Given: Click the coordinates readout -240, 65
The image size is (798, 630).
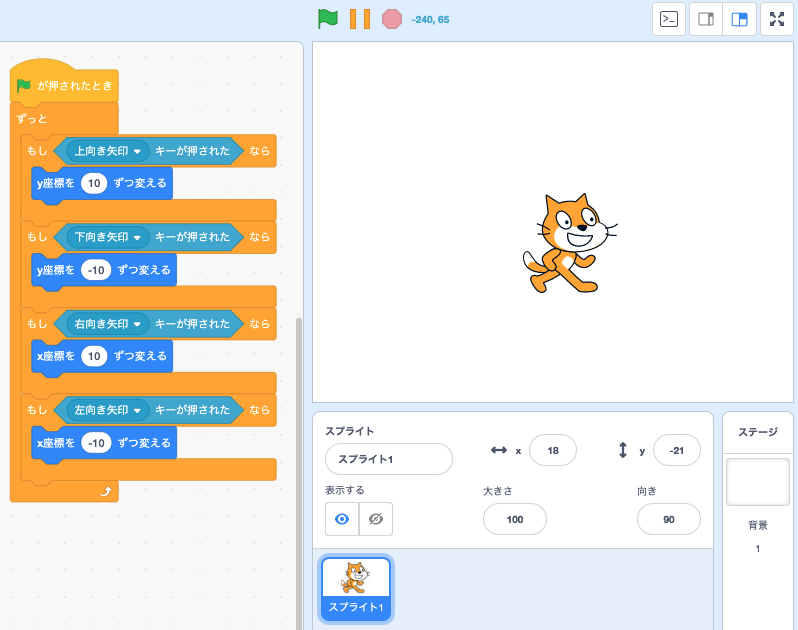Looking at the screenshot, I should coord(430,20).
